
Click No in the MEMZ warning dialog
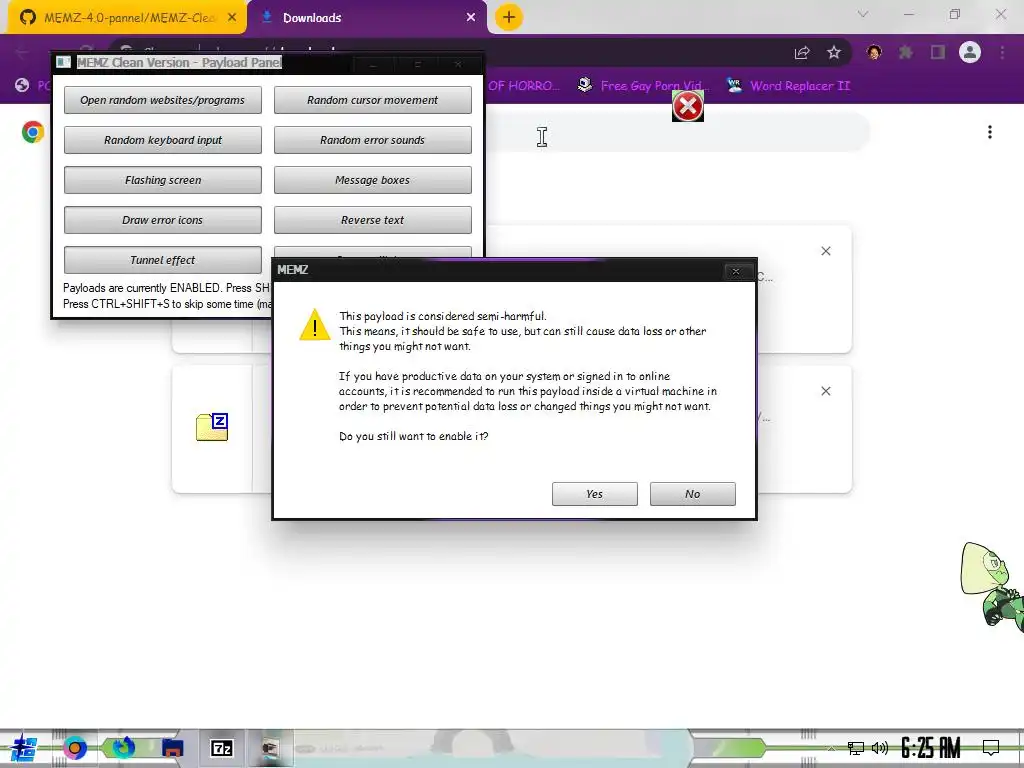692,494
